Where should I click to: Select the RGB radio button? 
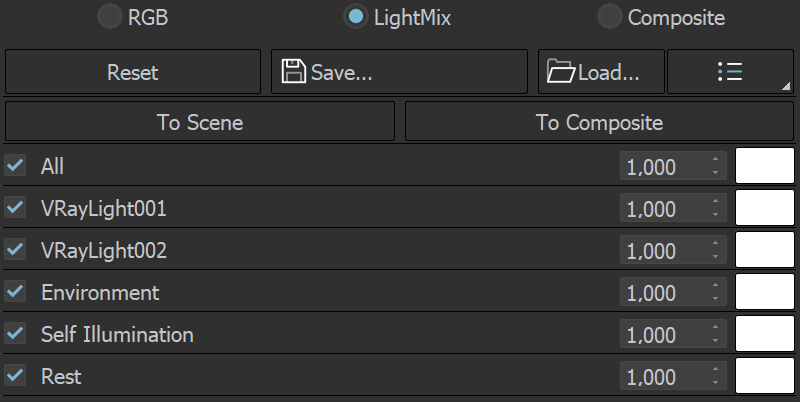109,17
